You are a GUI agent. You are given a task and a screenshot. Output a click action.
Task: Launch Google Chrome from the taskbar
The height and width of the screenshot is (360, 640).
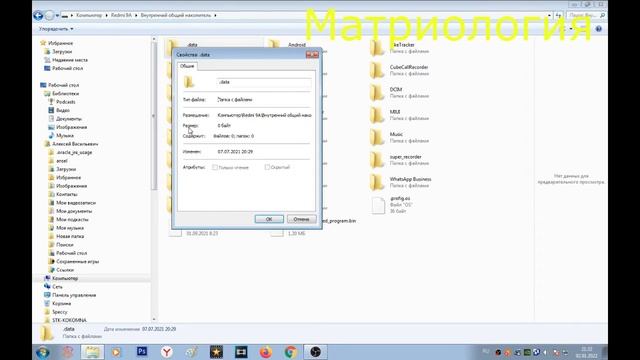(x=291, y=351)
